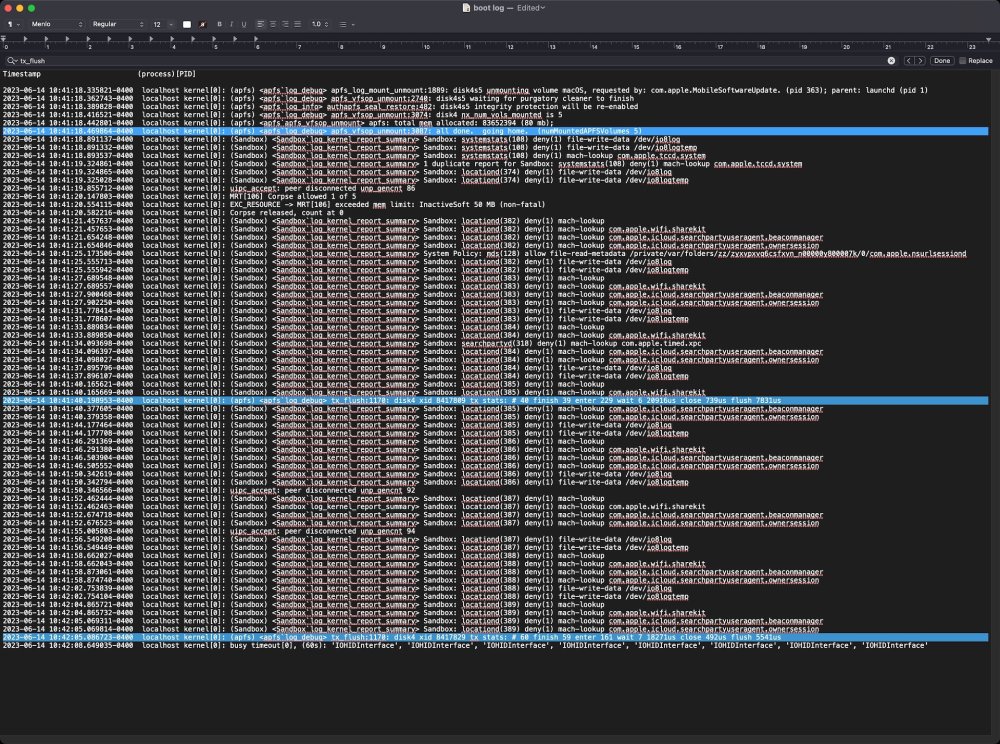Toggle bold formatting
The image size is (1000, 744).
tap(219, 24)
